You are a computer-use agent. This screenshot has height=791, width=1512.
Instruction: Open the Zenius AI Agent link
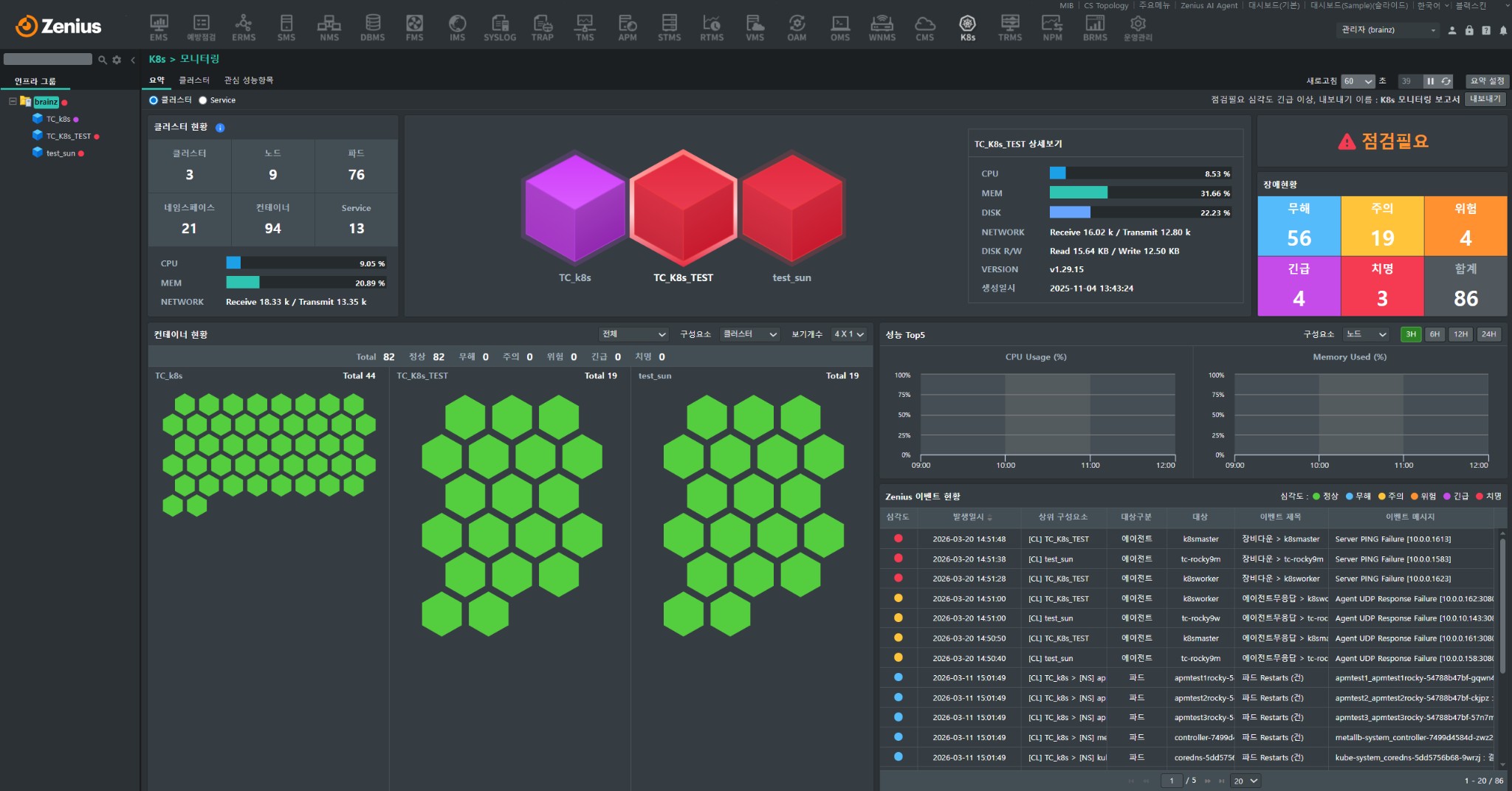(1209, 6)
